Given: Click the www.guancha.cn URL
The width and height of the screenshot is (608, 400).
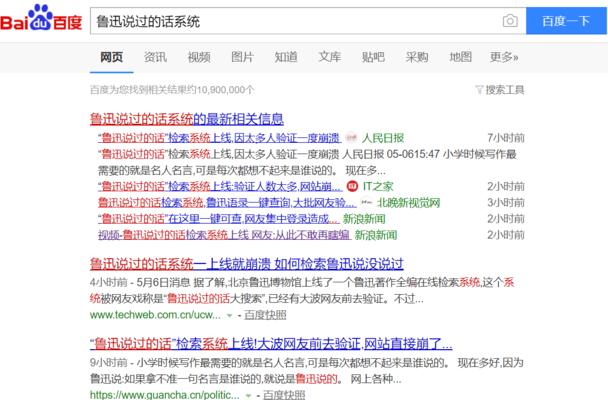Looking at the screenshot, I should pyautogui.click(x=164, y=395).
